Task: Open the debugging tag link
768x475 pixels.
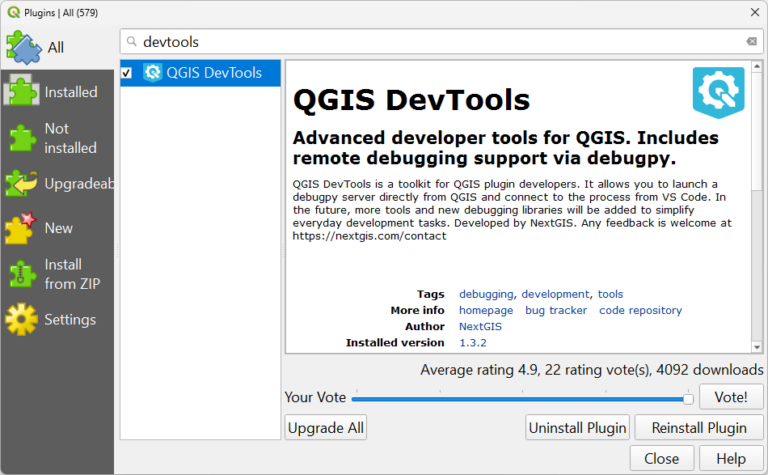Action: [486, 294]
